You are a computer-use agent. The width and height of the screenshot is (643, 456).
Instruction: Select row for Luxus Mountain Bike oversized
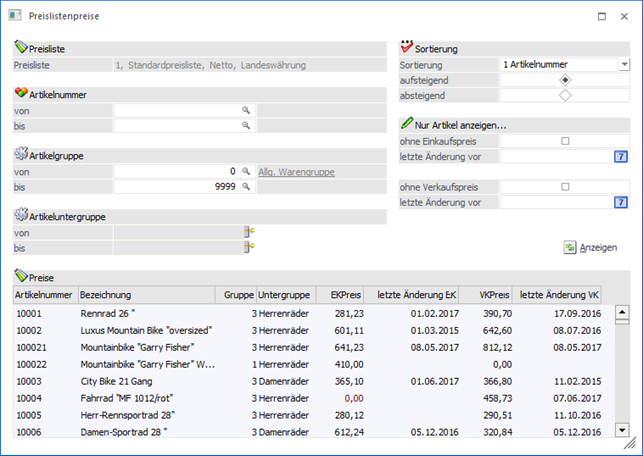click(146, 330)
